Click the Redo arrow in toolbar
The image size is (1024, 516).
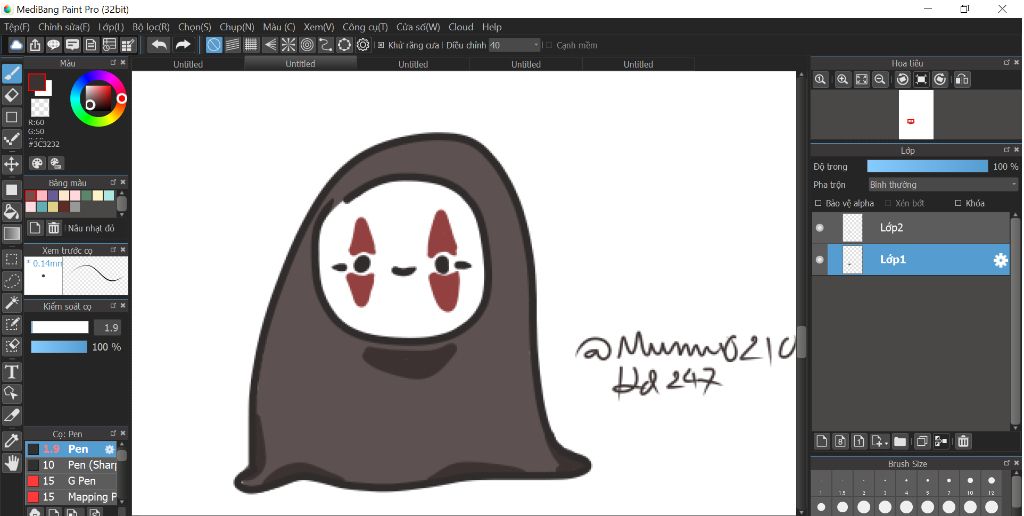(x=182, y=45)
